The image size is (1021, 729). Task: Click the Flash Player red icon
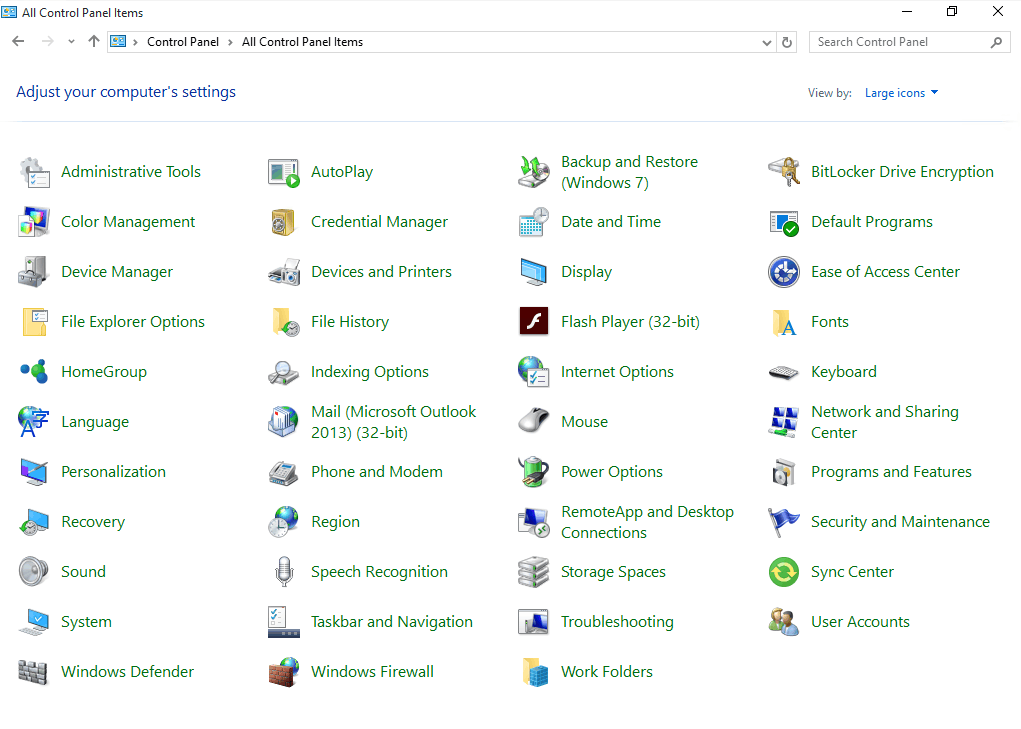pyautogui.click(x=534, y=322)
